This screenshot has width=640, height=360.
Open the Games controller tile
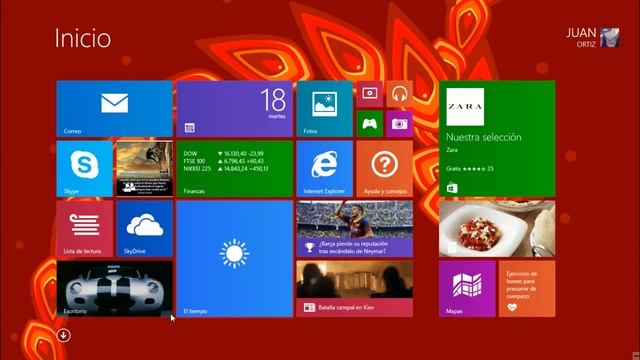(369, 124)
